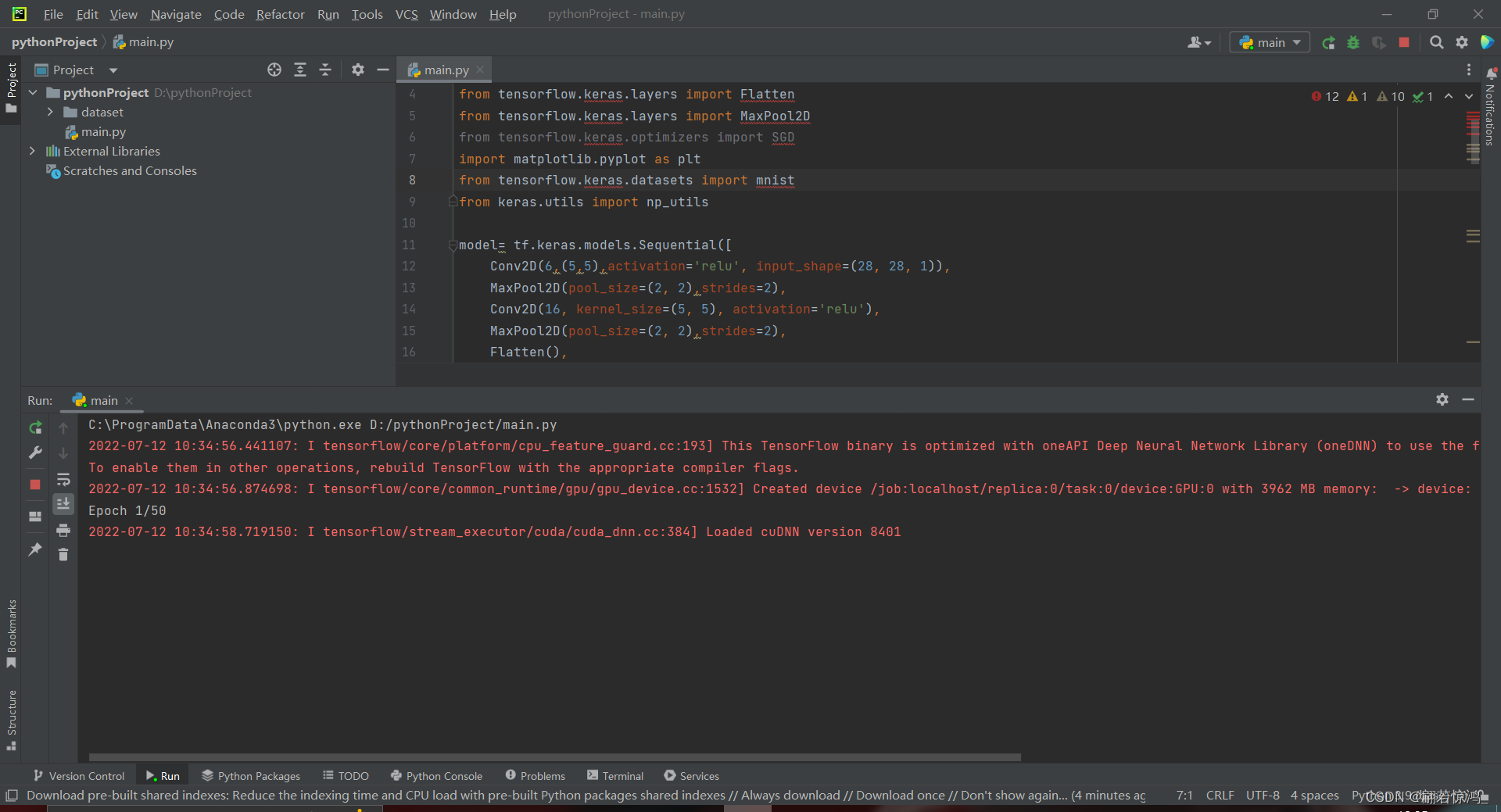This screenshot has width=1501, height=812.
Task: Go to previous highlighted error arrow
Action: pyautogui.click(x=1449, y=96)
